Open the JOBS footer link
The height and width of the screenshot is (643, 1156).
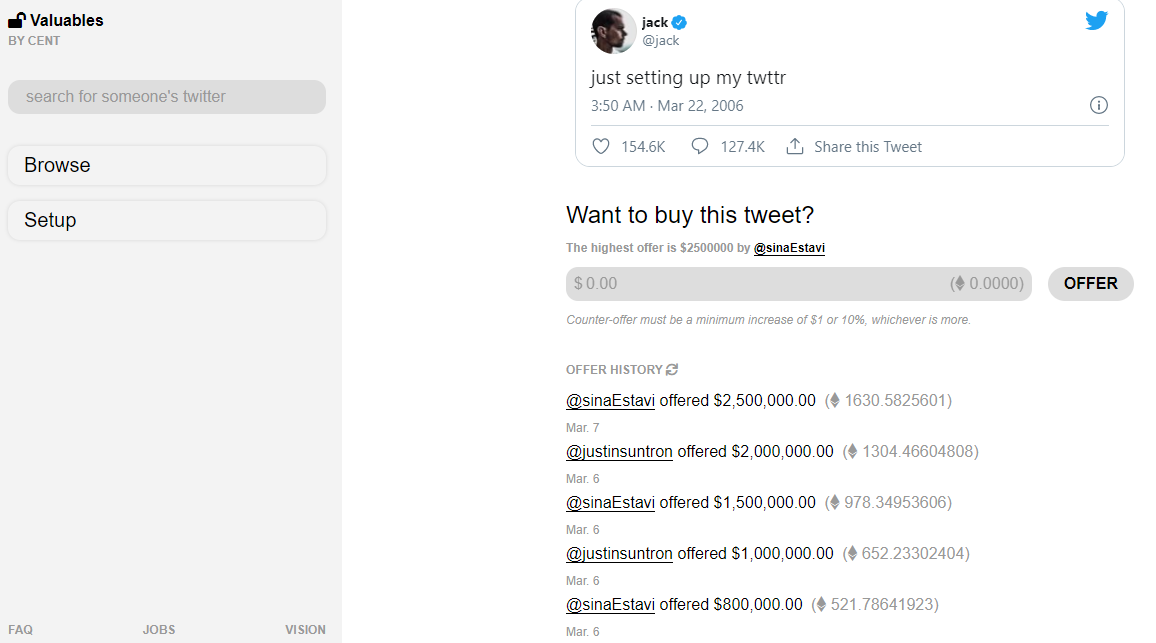pyautogui.click(x=159, y=630)
